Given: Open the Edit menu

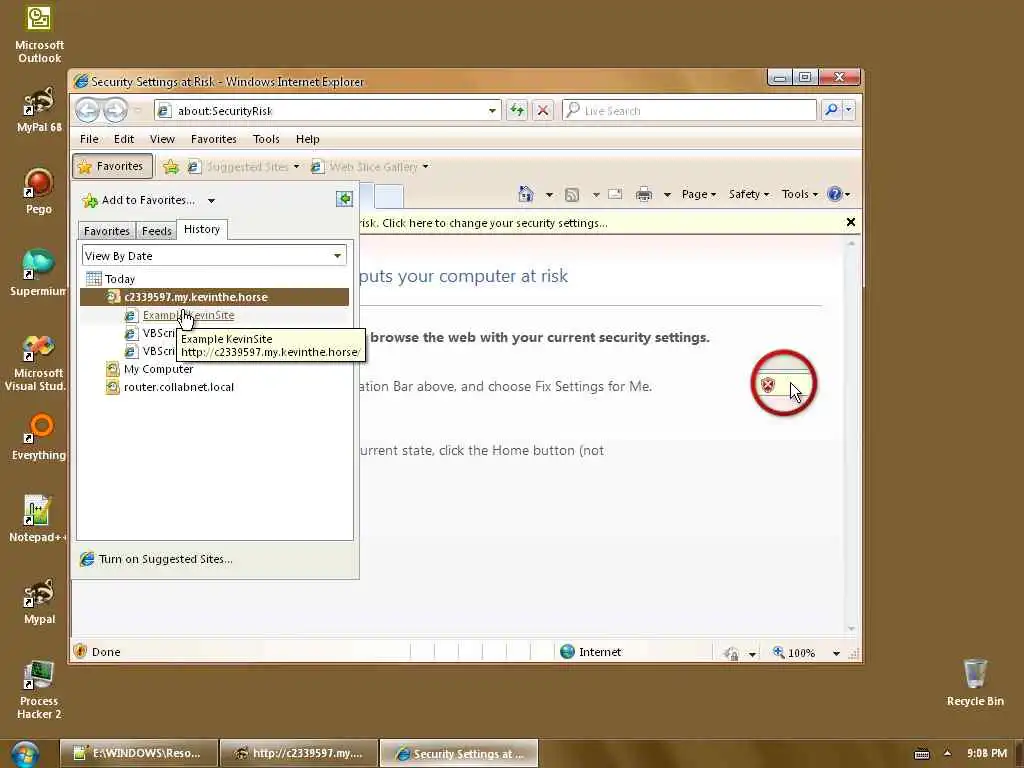Looking at the screenshot, I should pos(124,139).
